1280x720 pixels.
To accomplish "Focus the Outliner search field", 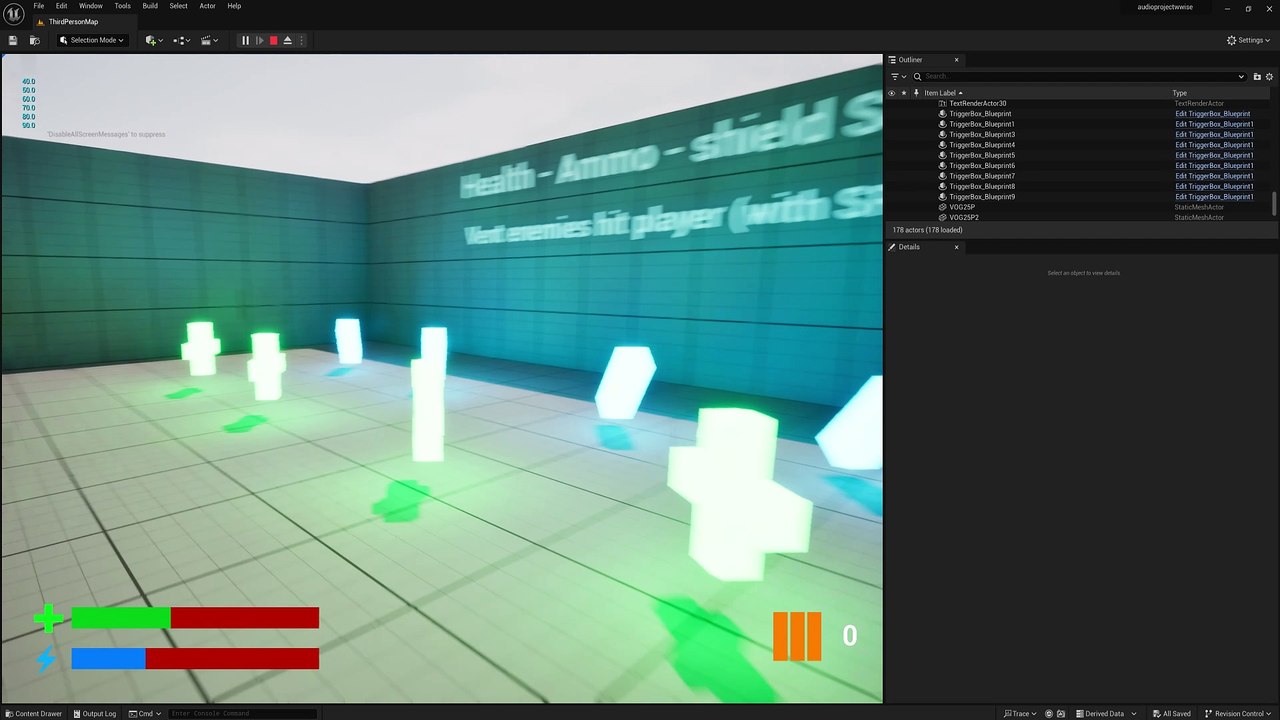I will tap(1080, 76).
